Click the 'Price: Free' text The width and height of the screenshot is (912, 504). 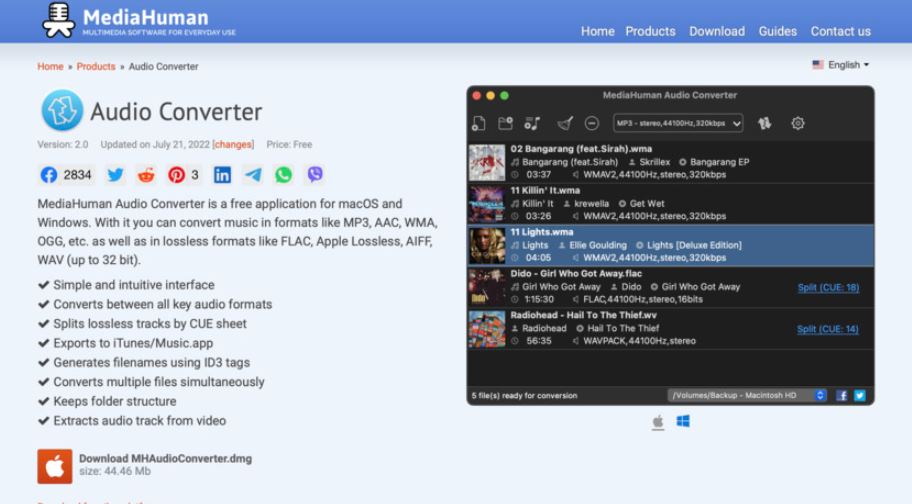[x=289, y=144]
